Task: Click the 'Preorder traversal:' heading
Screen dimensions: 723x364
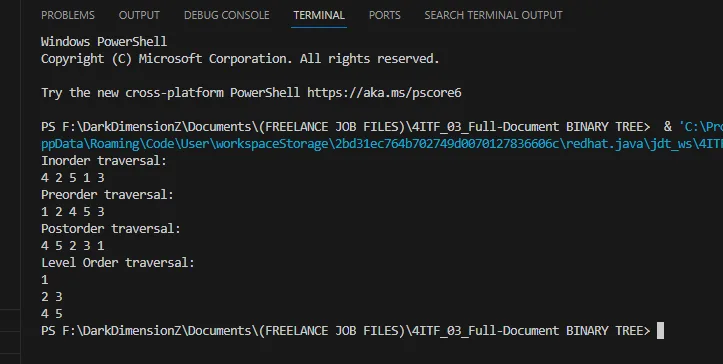Action: 107,195
